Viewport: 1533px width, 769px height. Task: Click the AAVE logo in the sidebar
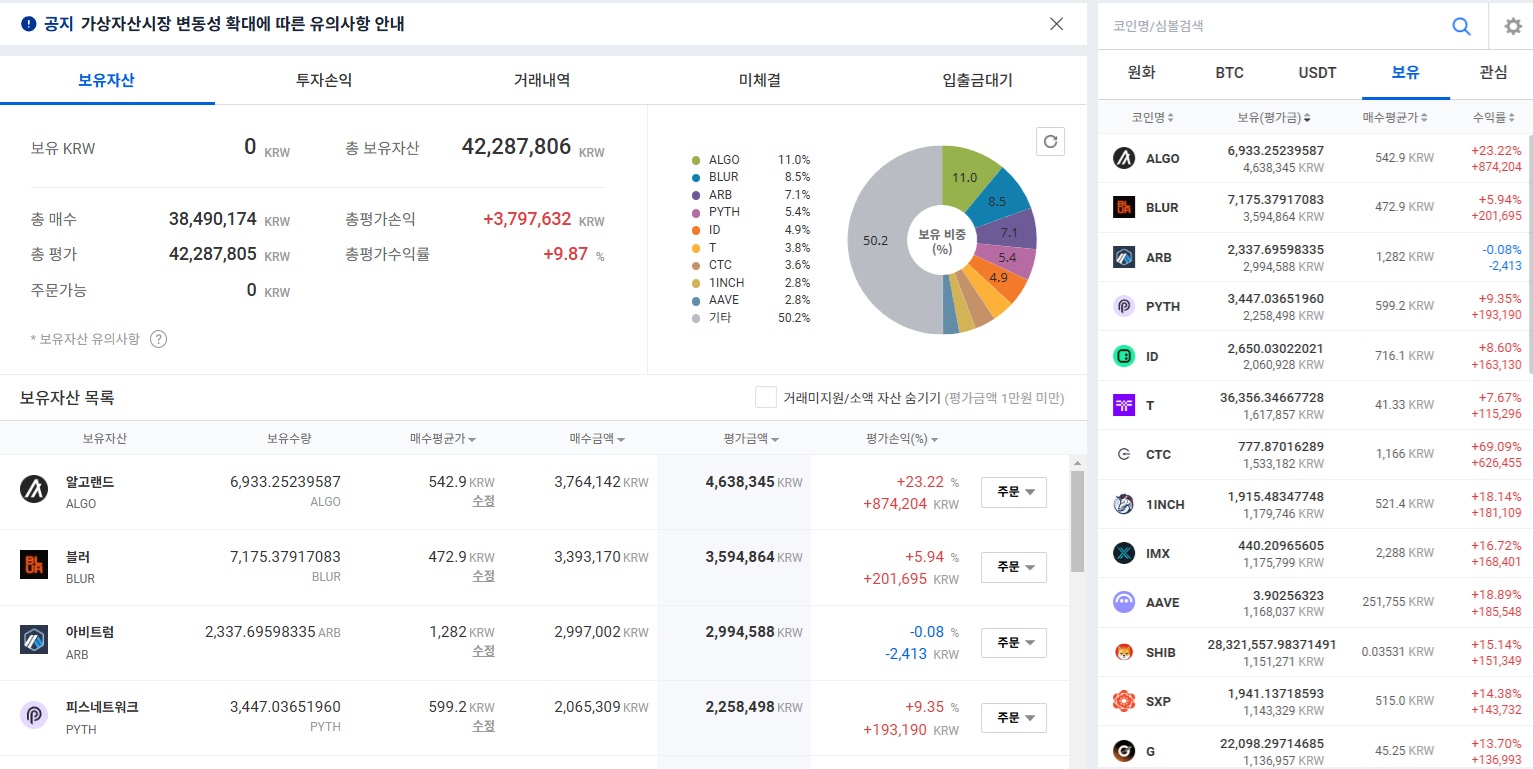[1124, 602]
